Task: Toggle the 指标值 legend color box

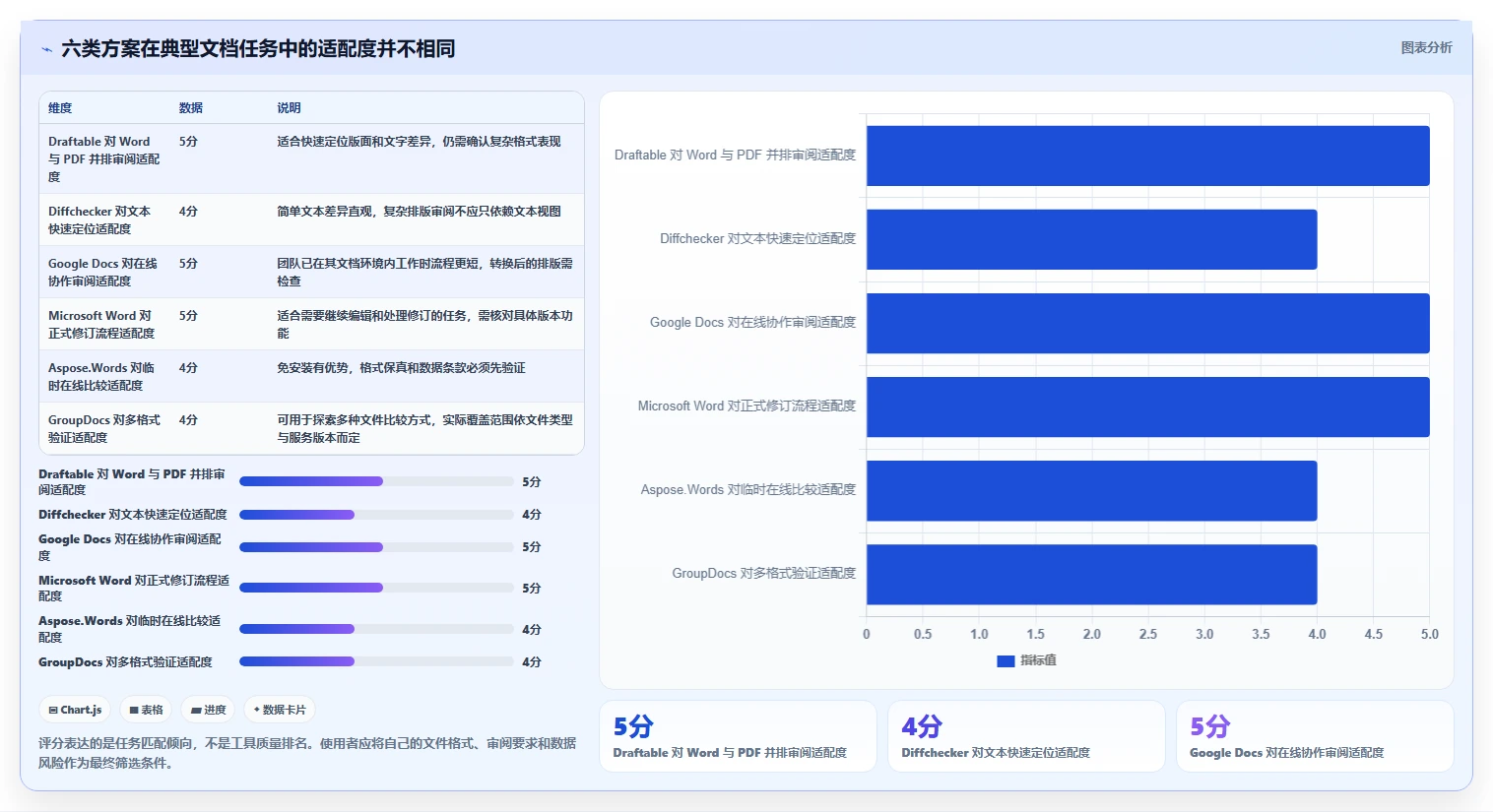Action: click(x=1006, y=661)
